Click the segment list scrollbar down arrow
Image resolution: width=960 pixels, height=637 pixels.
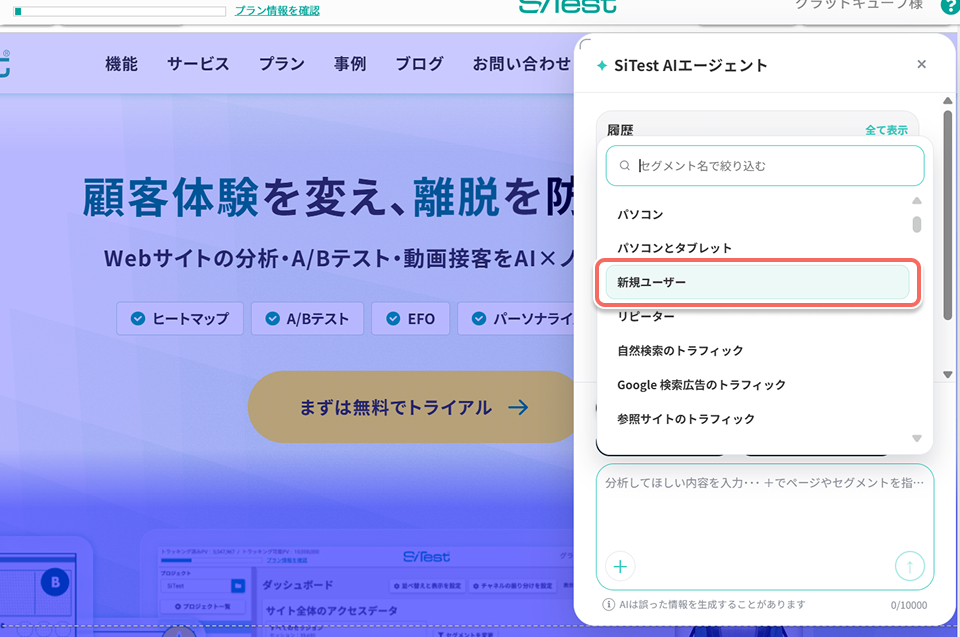point(917,438)
